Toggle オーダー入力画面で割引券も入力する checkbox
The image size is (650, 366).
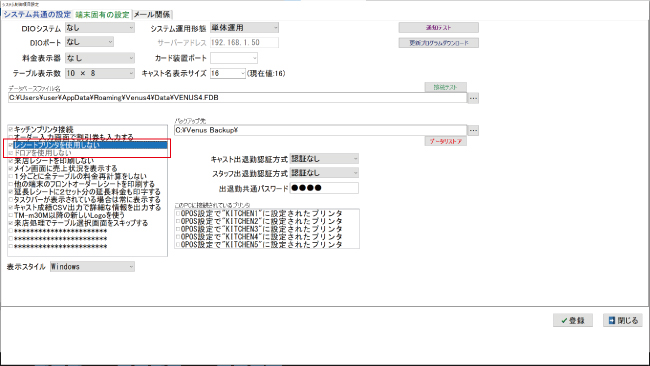coord(11,137)
